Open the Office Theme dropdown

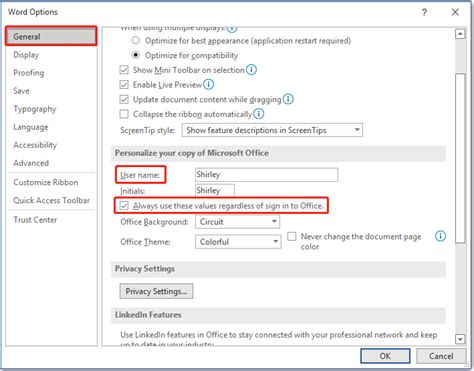click(238, 242)
